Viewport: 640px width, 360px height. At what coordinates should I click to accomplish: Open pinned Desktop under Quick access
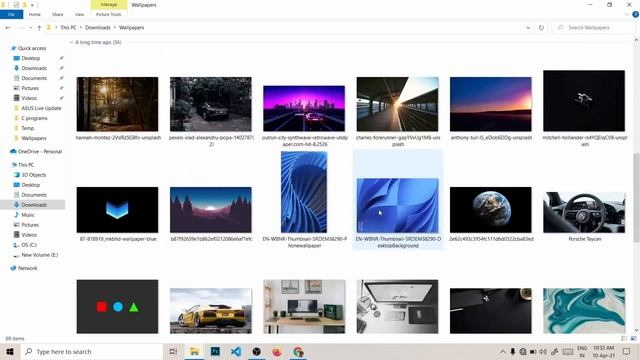[31, 58]
